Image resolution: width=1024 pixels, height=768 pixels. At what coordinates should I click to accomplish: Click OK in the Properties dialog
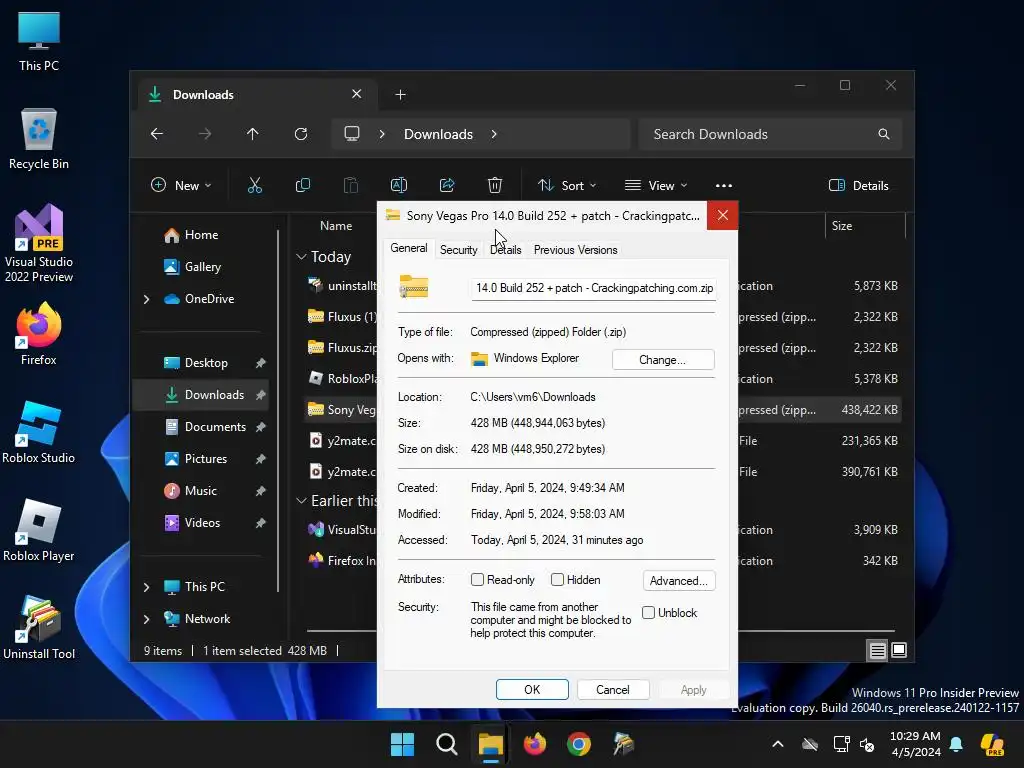pos(532,690)
